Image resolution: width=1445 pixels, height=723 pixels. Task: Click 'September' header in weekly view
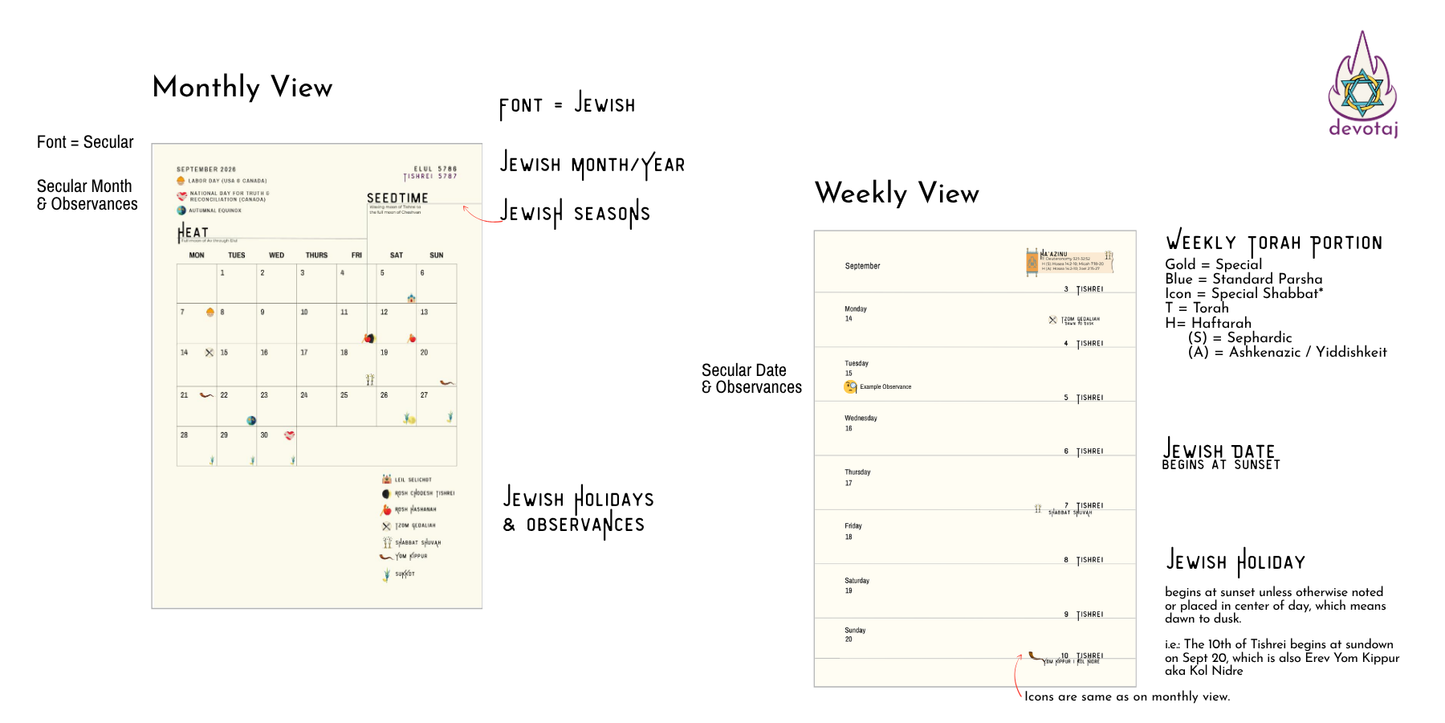tap(863, 266)
